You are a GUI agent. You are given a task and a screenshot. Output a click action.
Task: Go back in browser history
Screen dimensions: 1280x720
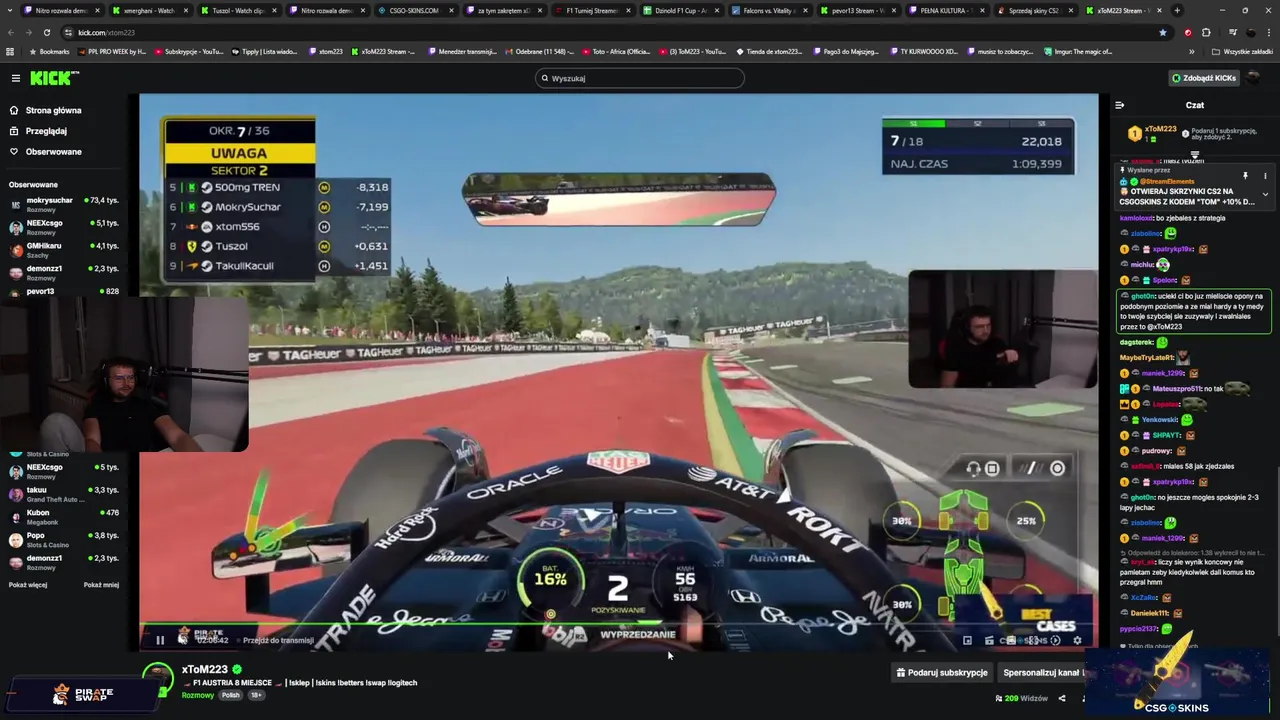click(10, 32)
